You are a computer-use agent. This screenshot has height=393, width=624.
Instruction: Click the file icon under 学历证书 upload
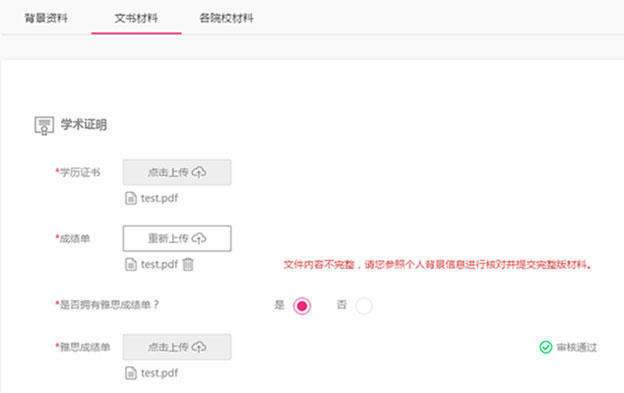click(131, 198)
